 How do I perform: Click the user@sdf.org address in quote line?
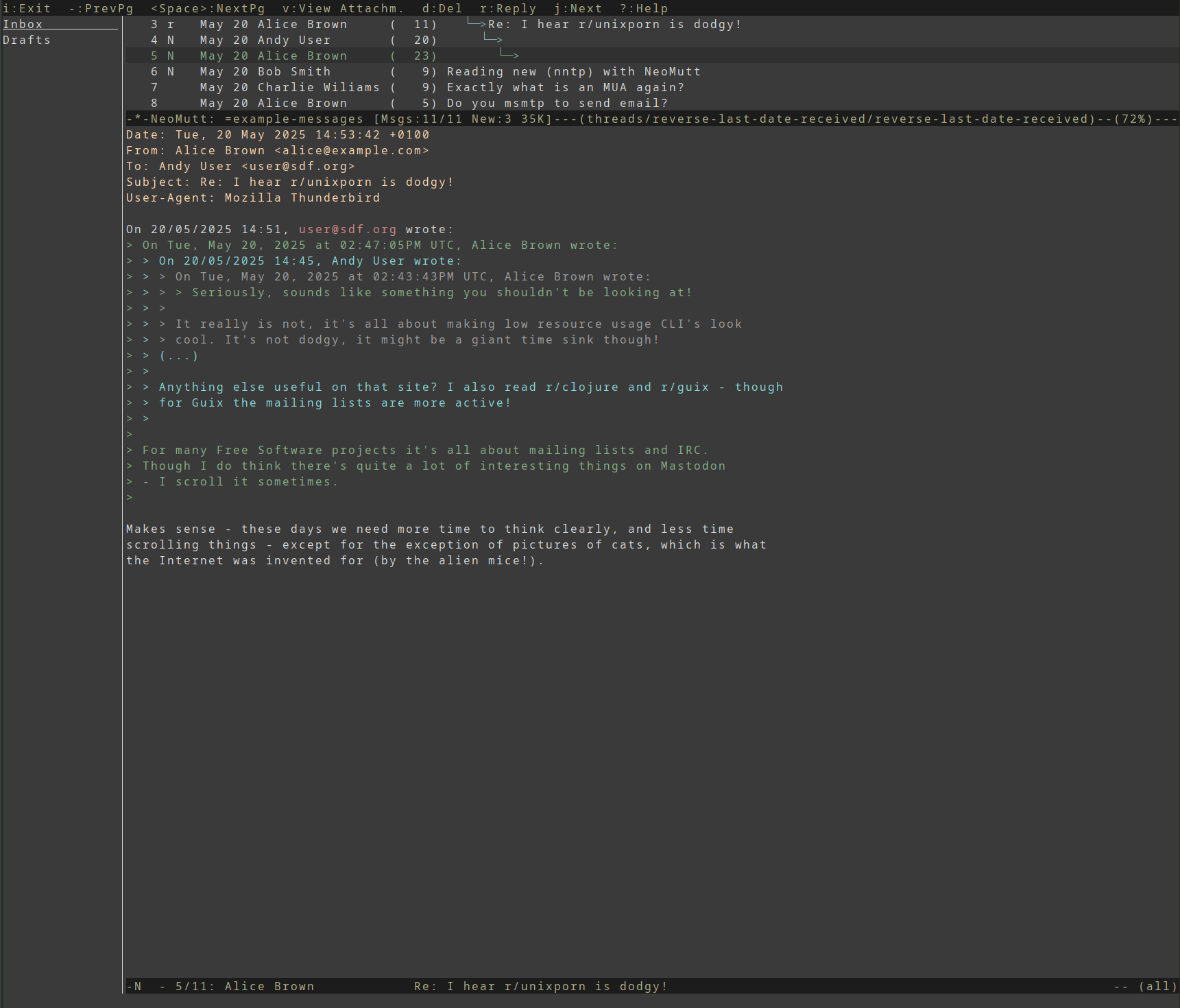(x=347, y=229)
